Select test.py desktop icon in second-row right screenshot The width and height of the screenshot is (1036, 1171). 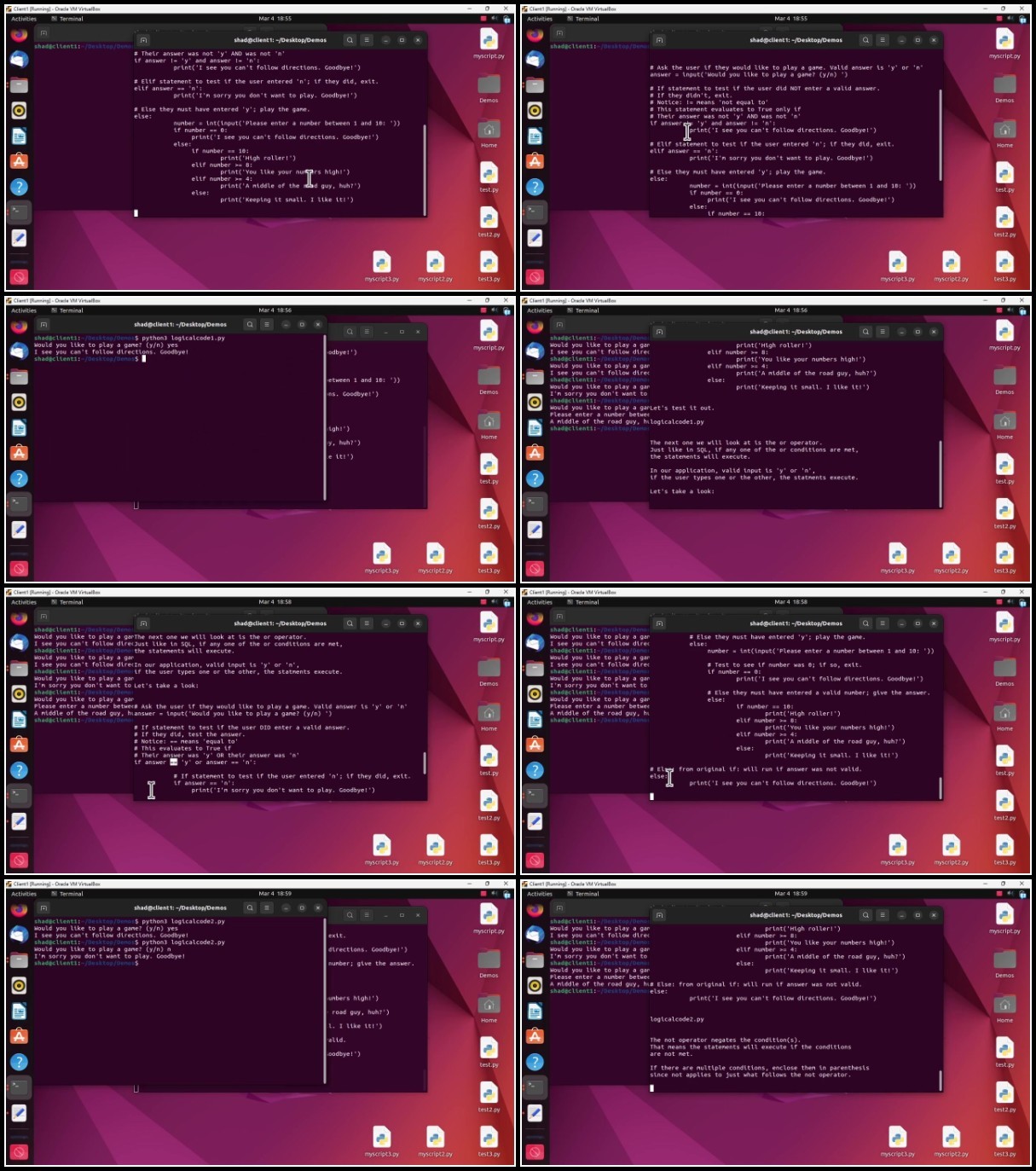pos(1004,468)
